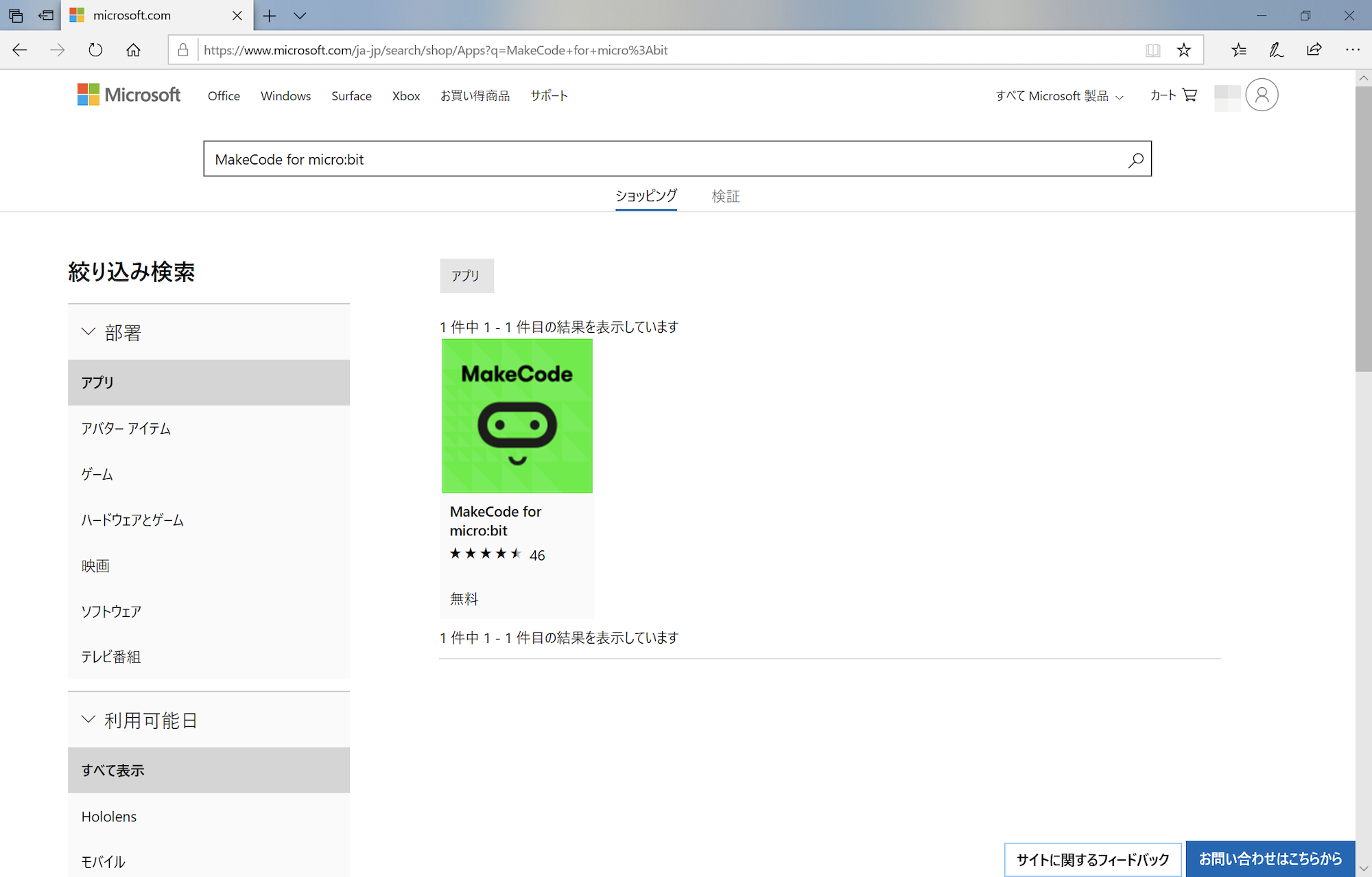1372x877 pixels.
Task: Click the Microsoft logo
Action: (129, 95)
